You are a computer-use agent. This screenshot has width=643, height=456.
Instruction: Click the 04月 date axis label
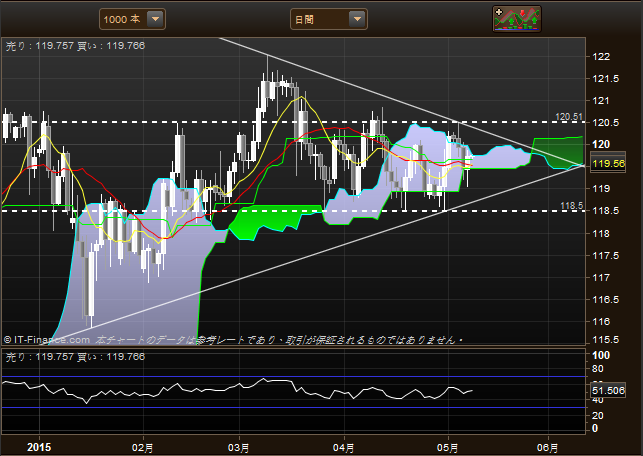344,447
